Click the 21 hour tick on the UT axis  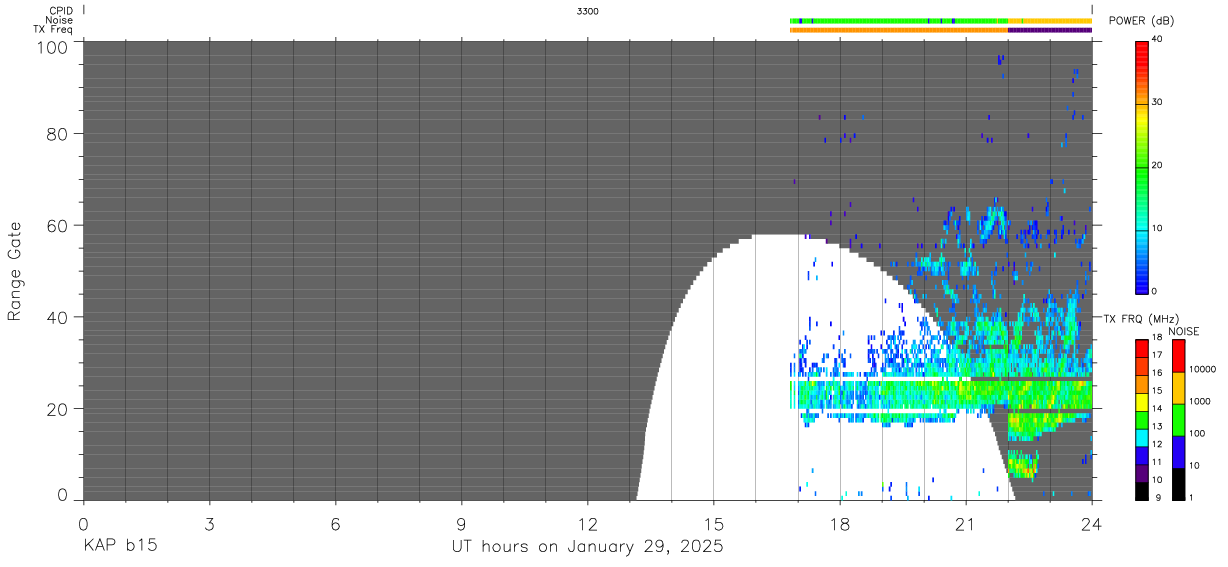pos(965,524)
